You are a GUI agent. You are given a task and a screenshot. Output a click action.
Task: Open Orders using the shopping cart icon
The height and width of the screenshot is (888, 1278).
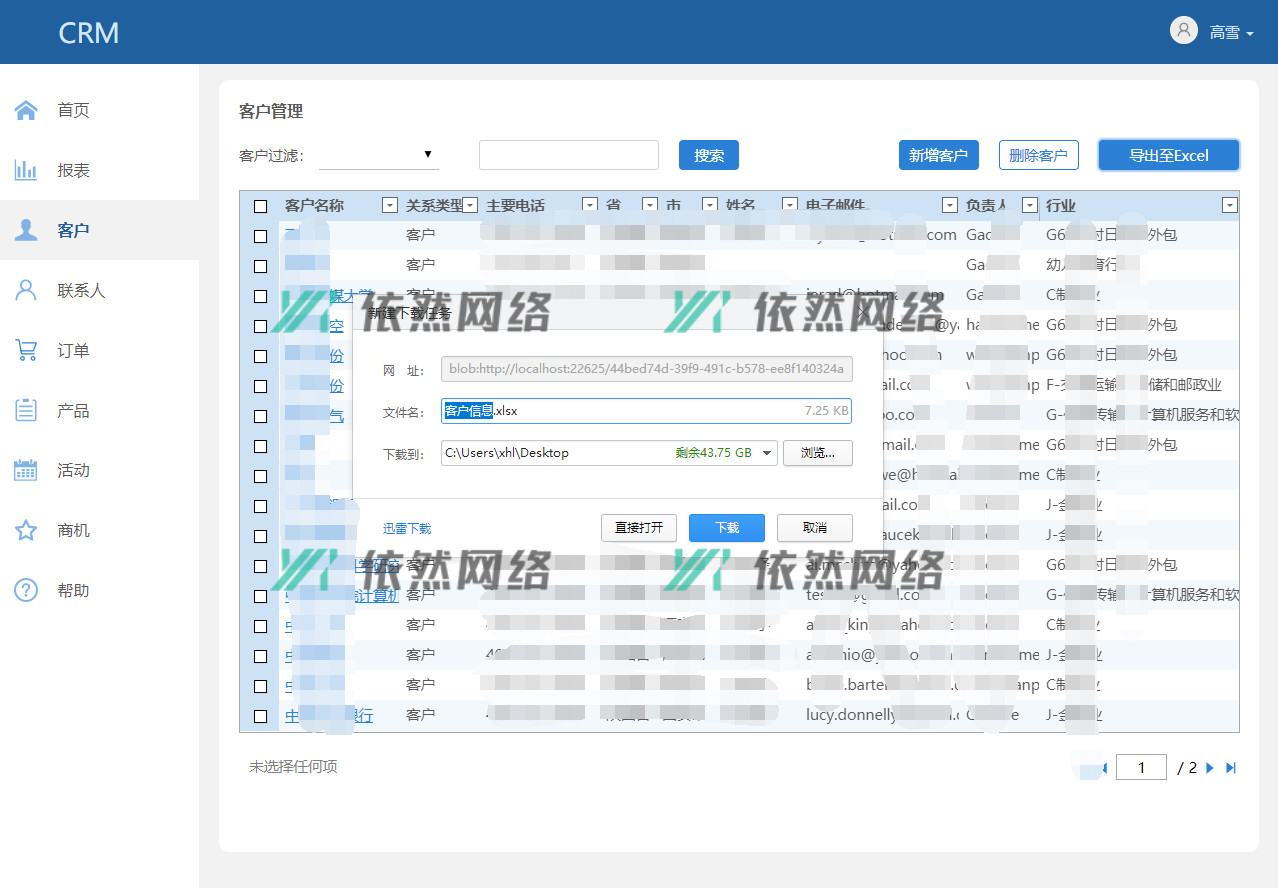pyautogui.click(x=26, y=350)
